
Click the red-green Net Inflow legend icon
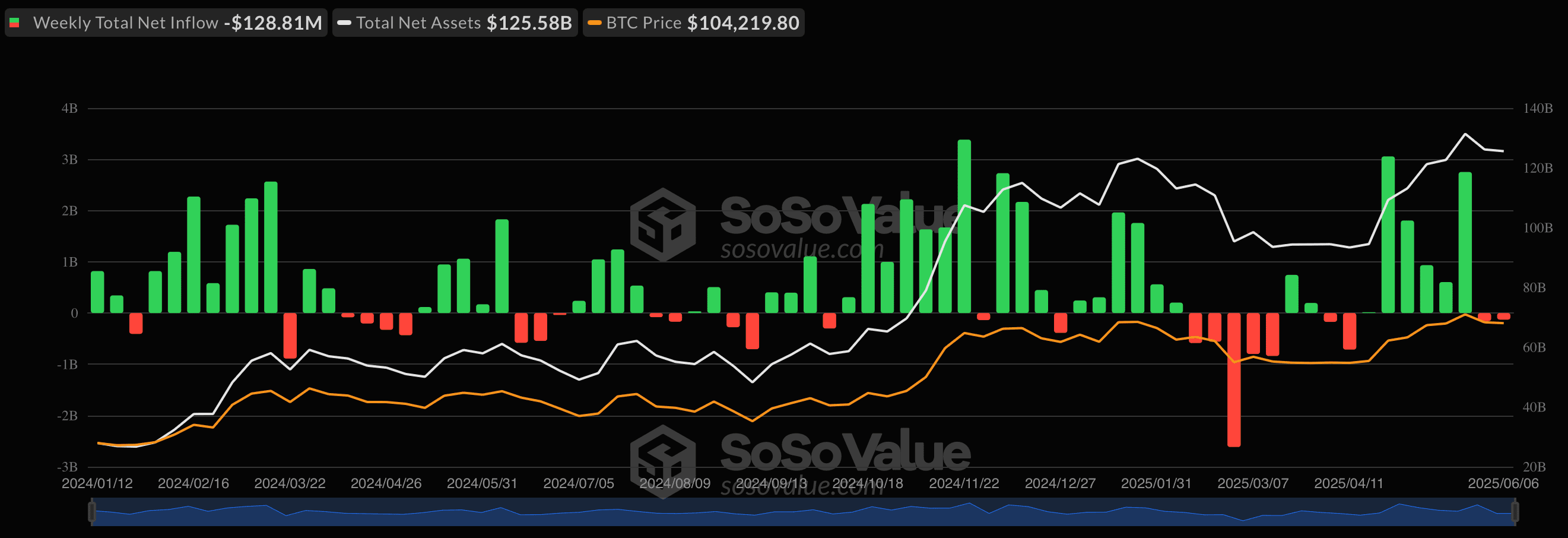[x=15, y=23]
